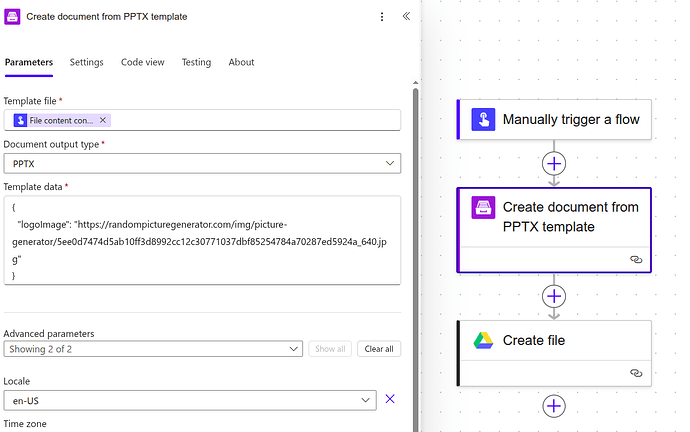Remove the File content token

point(102,120)
